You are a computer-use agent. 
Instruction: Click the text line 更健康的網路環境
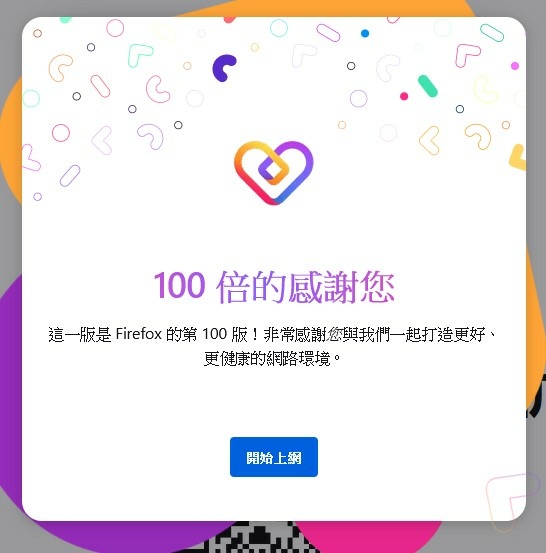268,359
